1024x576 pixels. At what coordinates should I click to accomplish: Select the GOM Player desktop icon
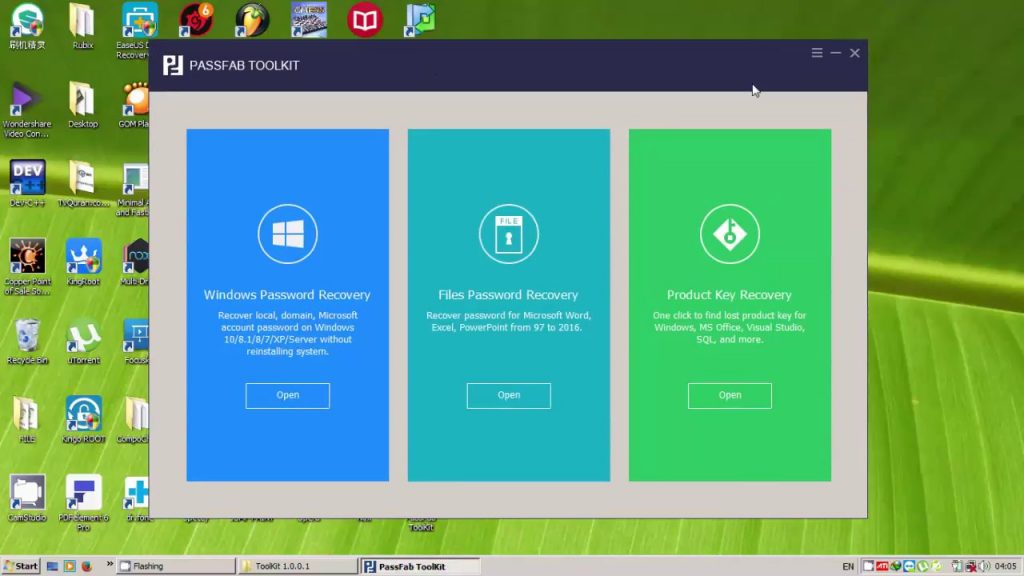(x=135, y=104)
